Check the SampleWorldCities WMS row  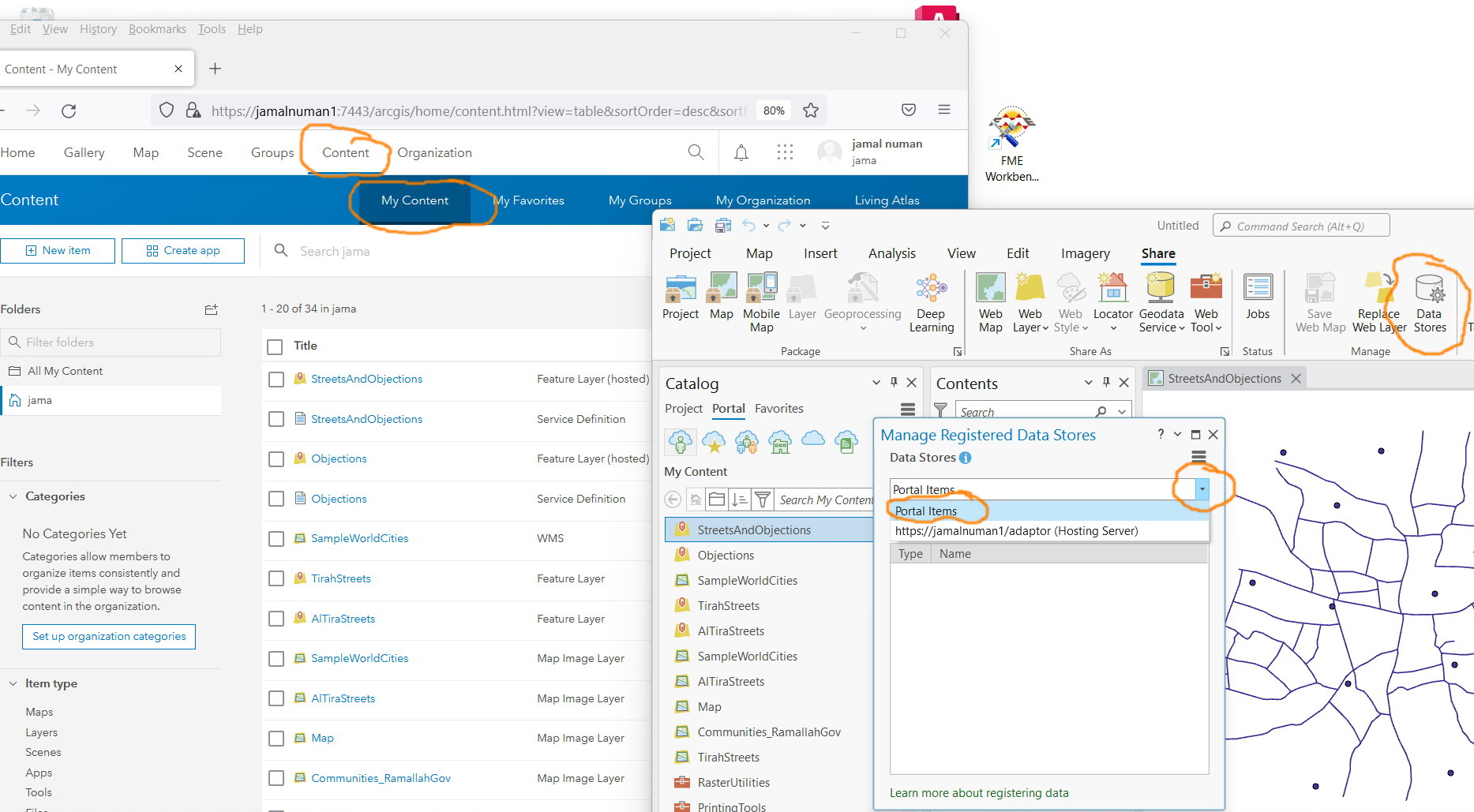click(x=276, y=539)
